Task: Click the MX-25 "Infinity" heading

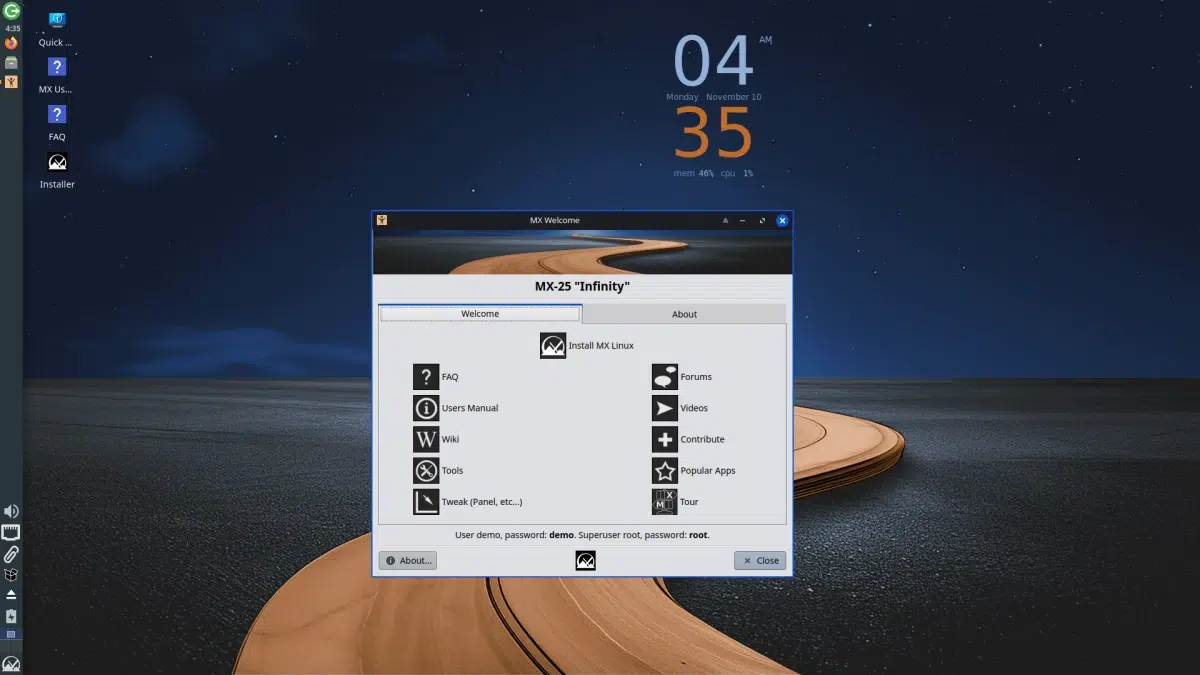Action: [x=582, y=287]
